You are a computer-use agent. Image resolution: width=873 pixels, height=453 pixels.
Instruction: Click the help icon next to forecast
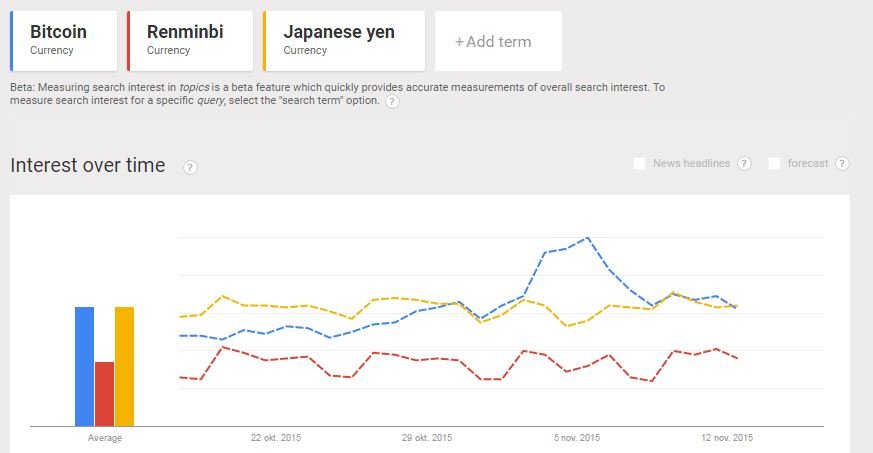pyautogui.click(x=842, y=164)
